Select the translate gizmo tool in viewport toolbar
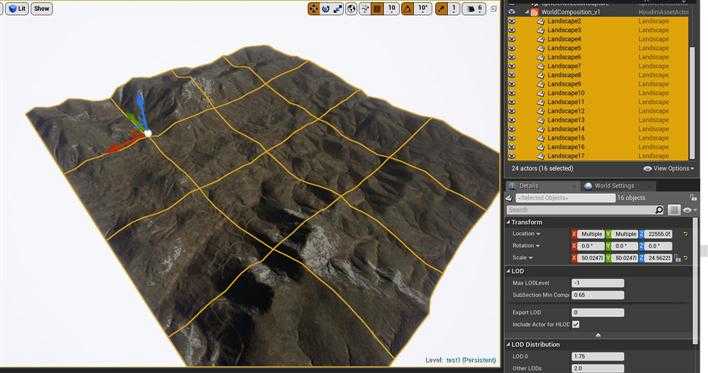 pyautogui.click(x=313, y=8)
